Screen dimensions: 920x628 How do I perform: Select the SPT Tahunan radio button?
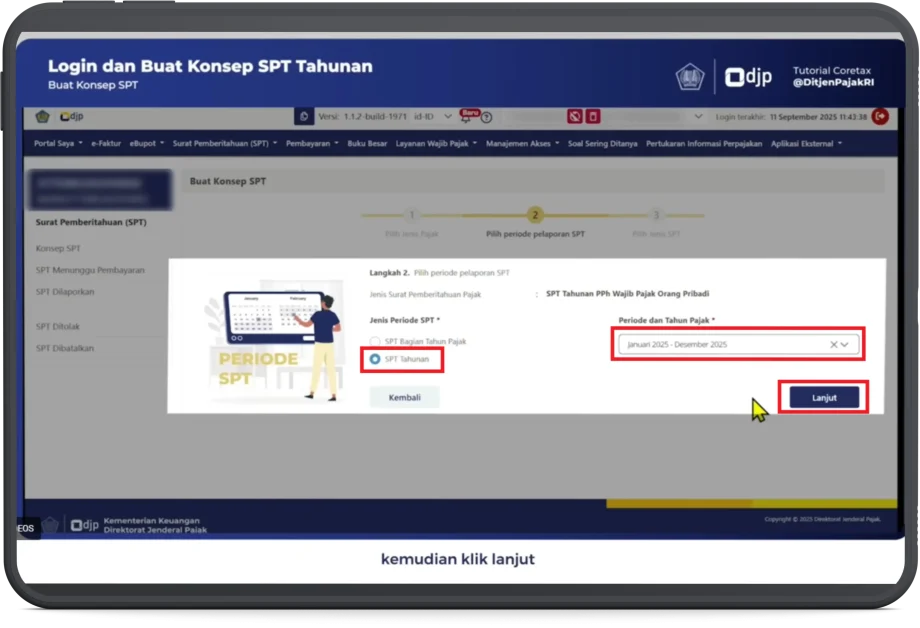point(375,359)
